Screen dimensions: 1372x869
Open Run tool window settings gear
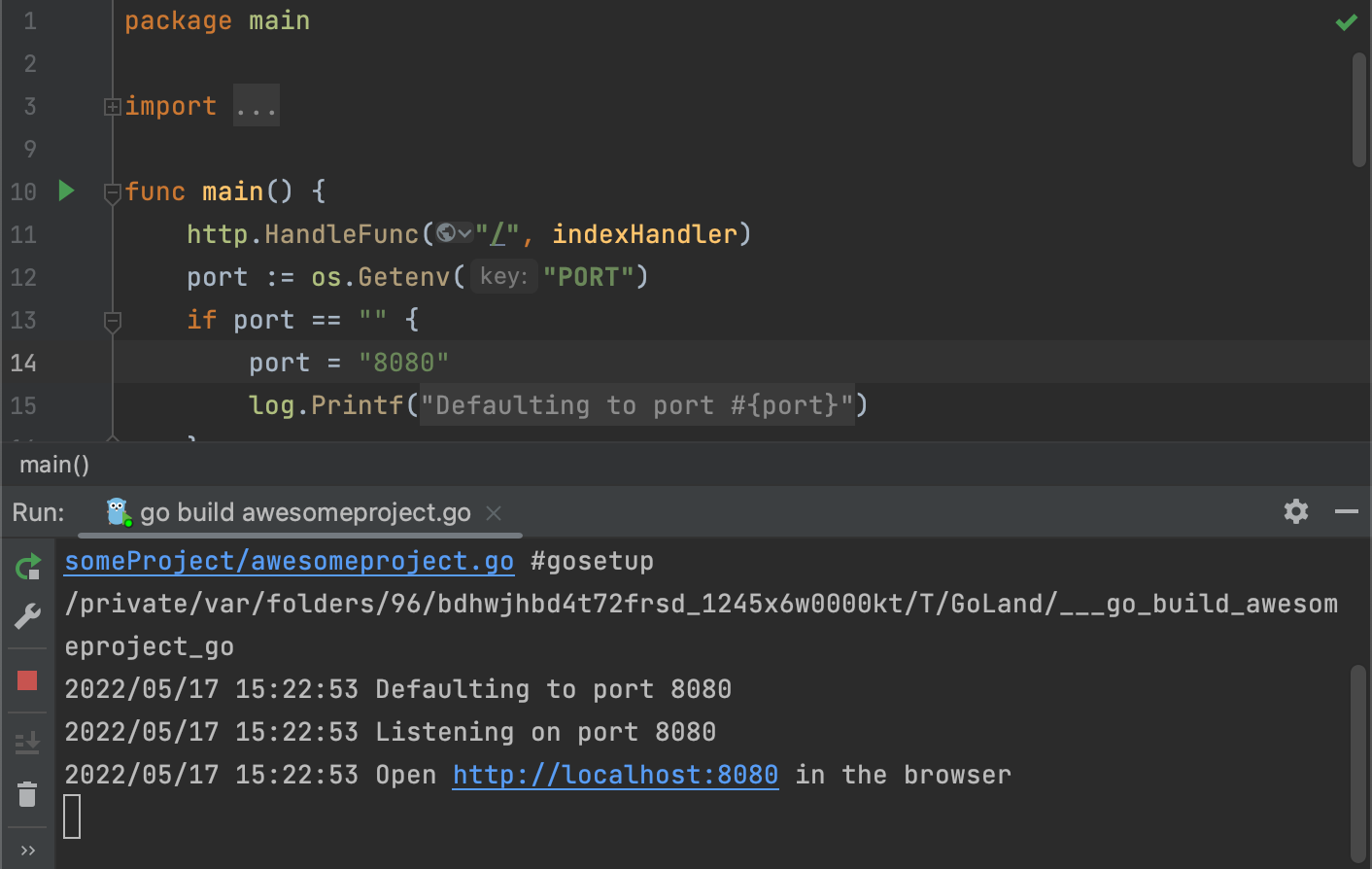point(1295,510)
